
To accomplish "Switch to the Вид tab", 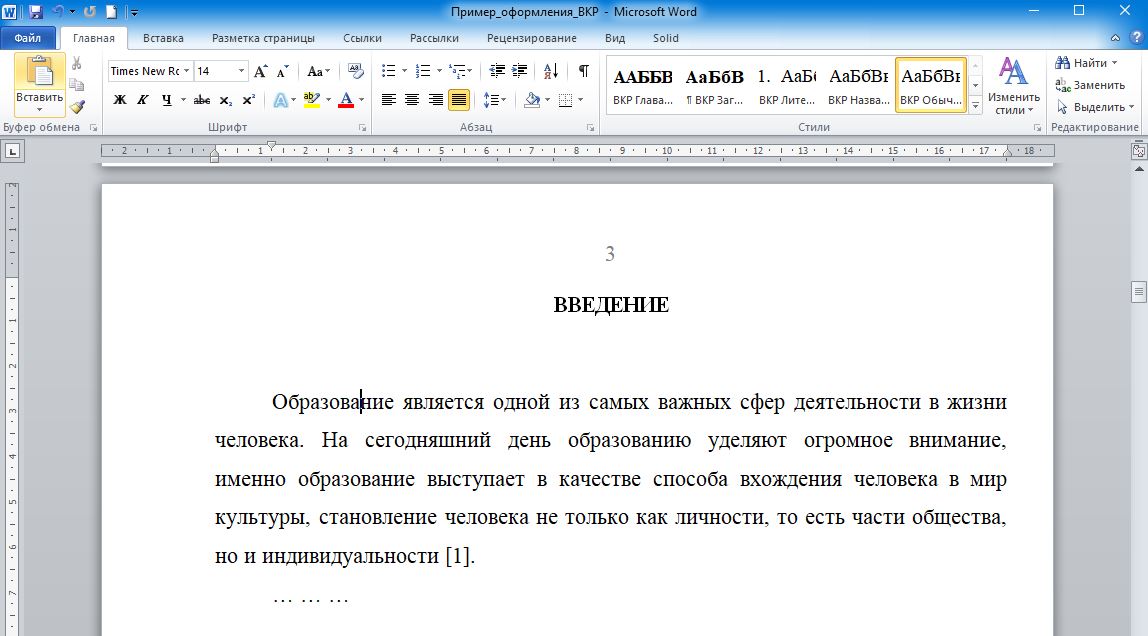I will pyautogui.click(x=615, y=38).
